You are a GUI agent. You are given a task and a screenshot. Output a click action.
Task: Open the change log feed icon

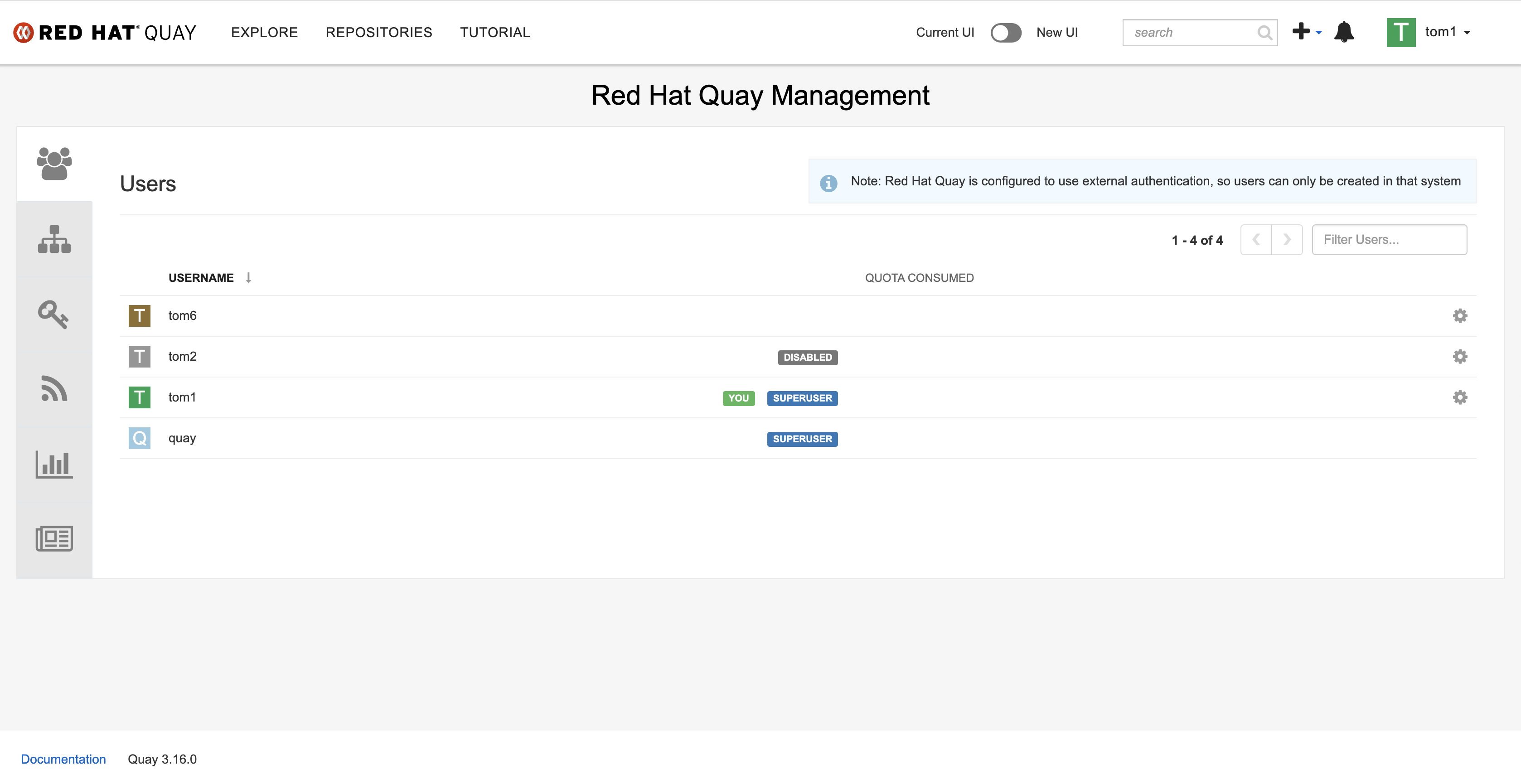(x=54, y=388)
